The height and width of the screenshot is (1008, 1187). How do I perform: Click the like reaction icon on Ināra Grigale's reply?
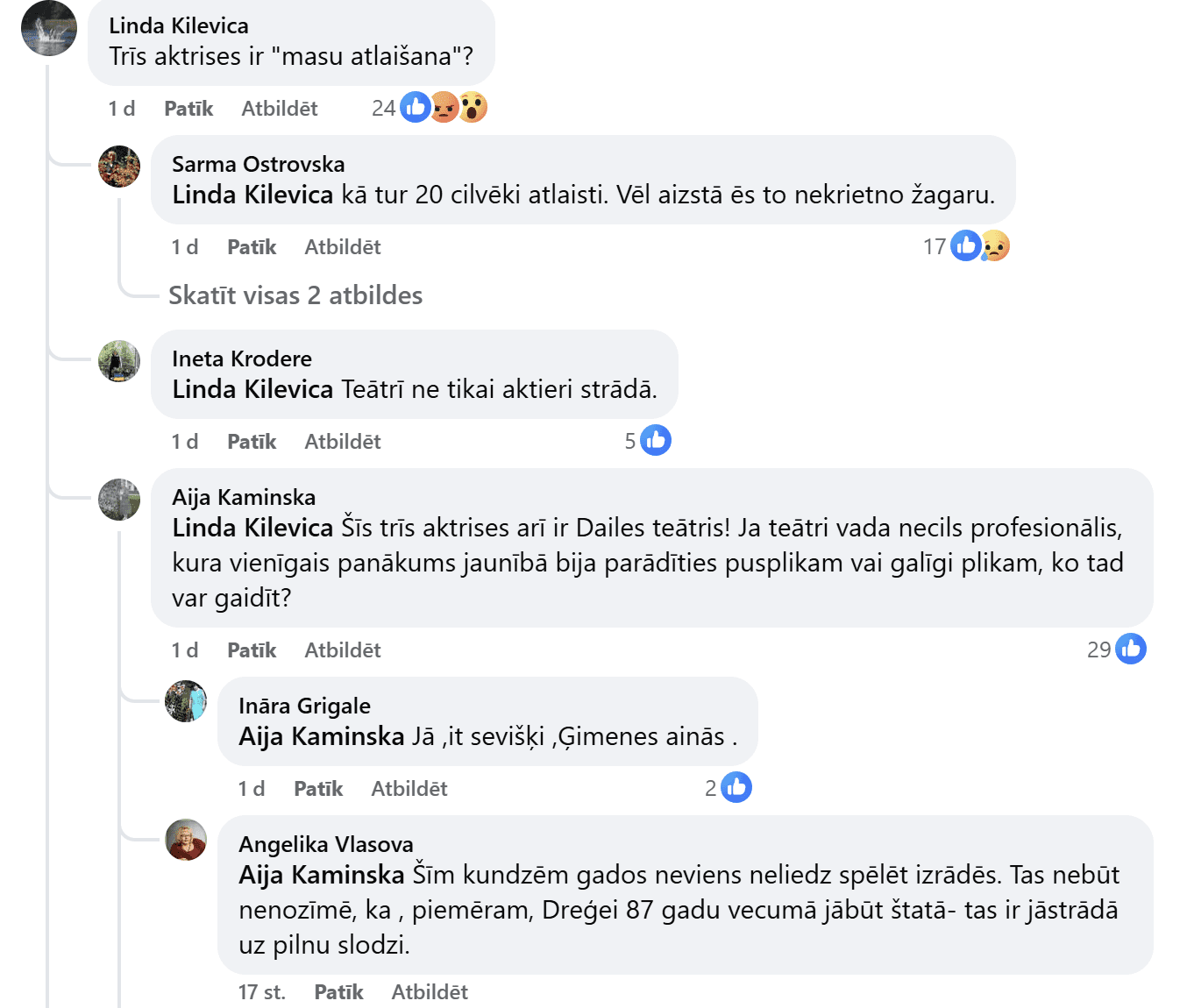(x=736, y=787)
